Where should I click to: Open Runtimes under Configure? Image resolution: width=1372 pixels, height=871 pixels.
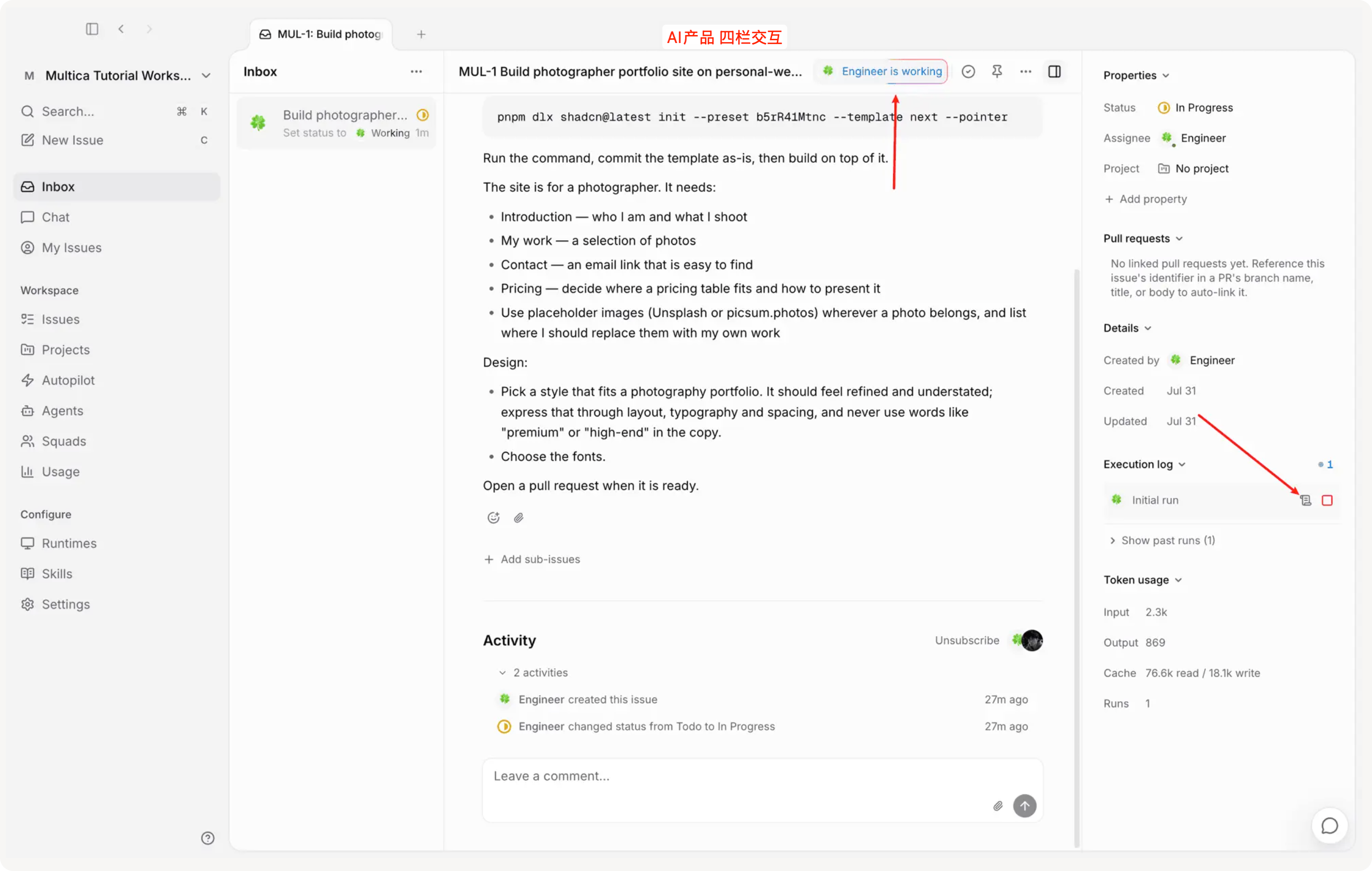[x=117, y=543]
